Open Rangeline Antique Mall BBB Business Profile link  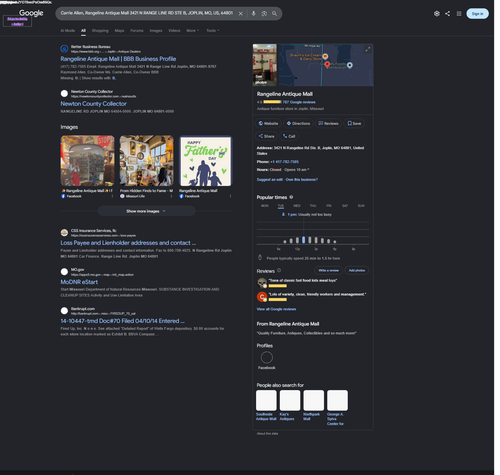[118, 59]
